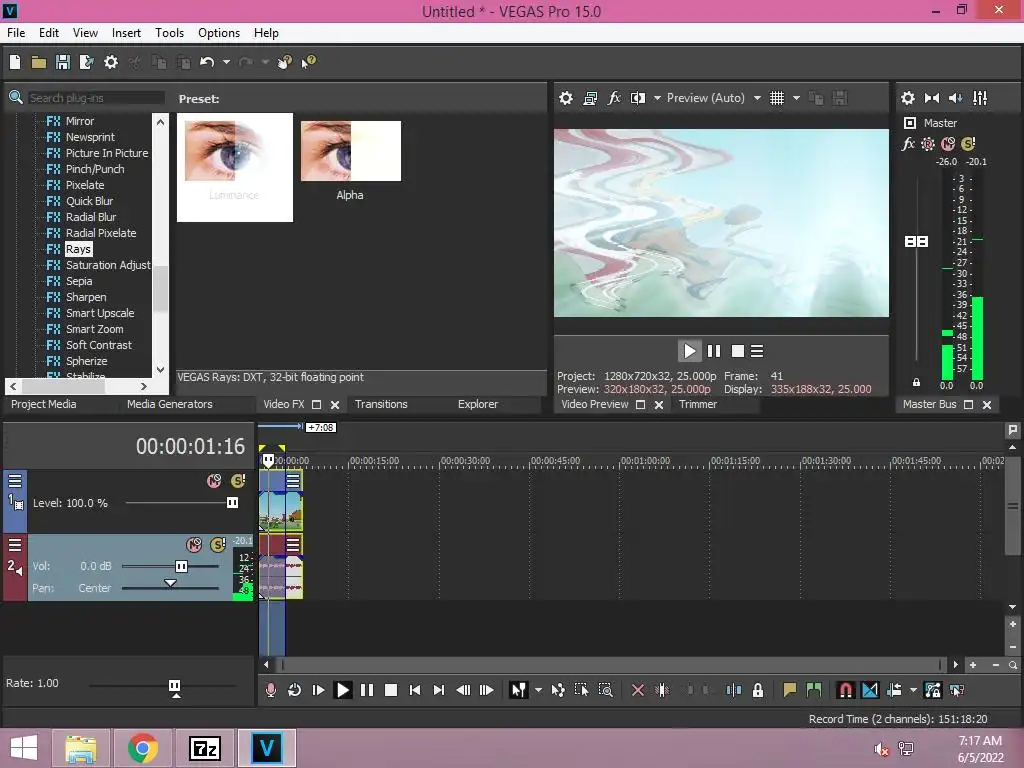1024x768 pixels.
Task: Select the Selection Edit Tool
Action: pyautogui.click(x=581, y=690)
